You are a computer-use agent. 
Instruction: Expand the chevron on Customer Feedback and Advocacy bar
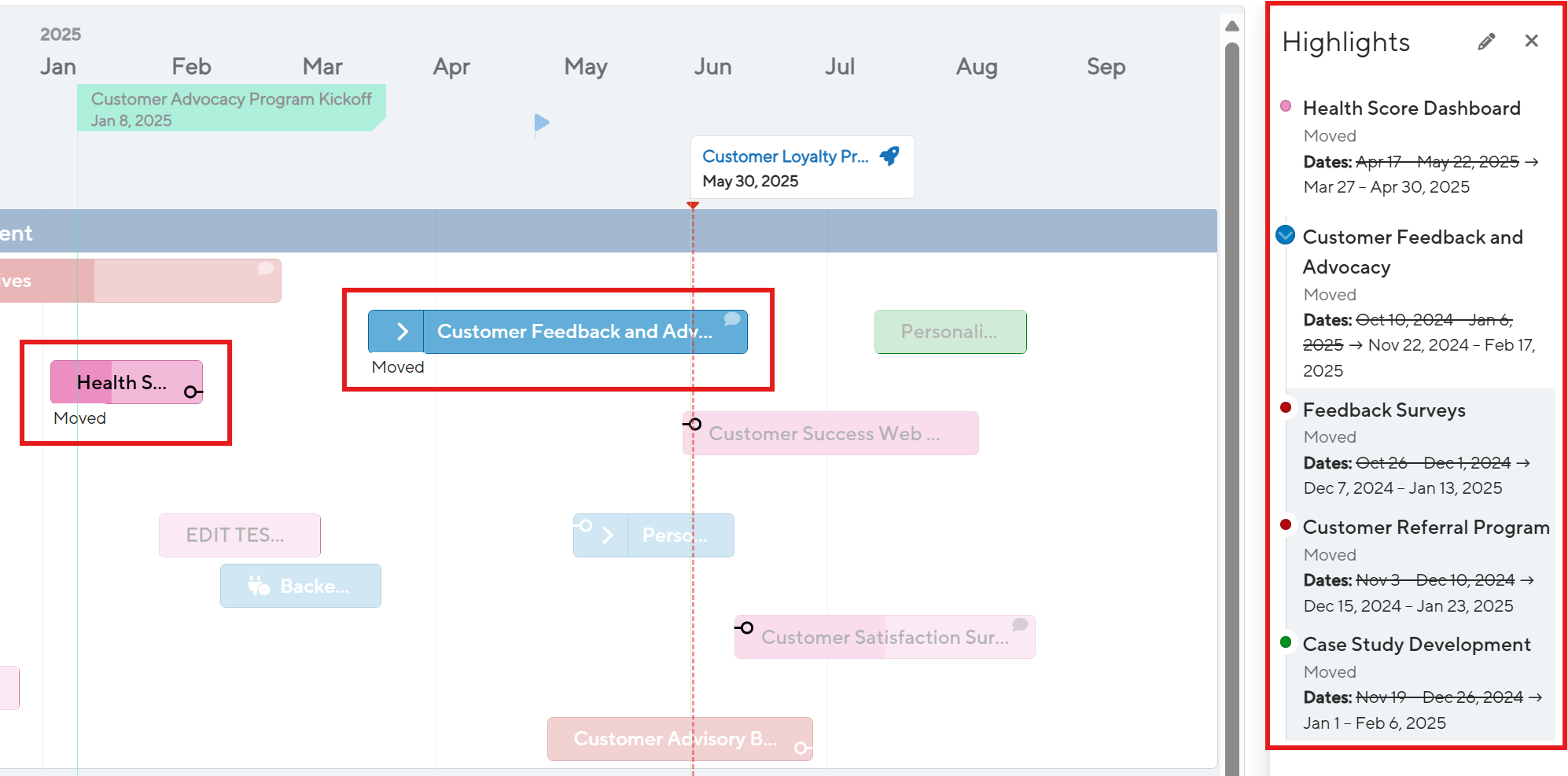[x=403, y=331]
